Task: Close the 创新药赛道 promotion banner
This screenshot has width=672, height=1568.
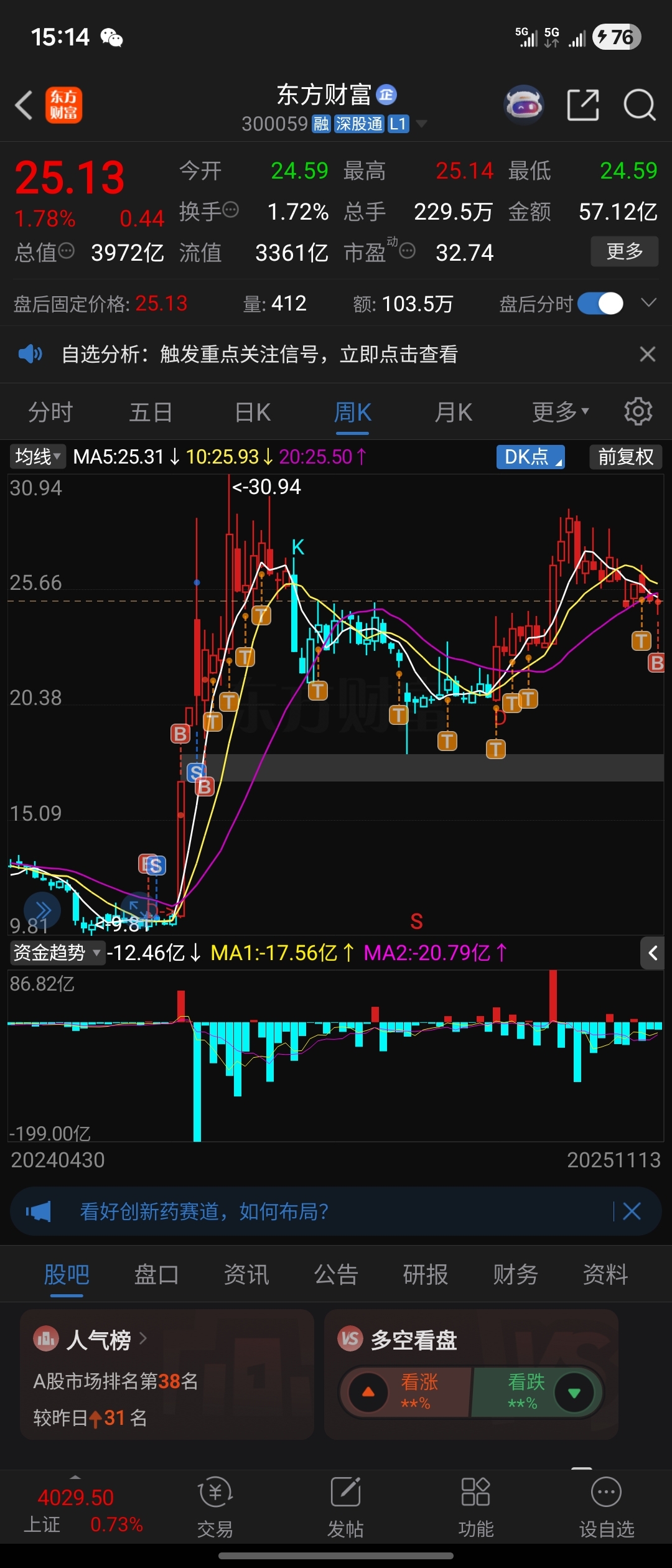Action: (x=632, y=1211)
